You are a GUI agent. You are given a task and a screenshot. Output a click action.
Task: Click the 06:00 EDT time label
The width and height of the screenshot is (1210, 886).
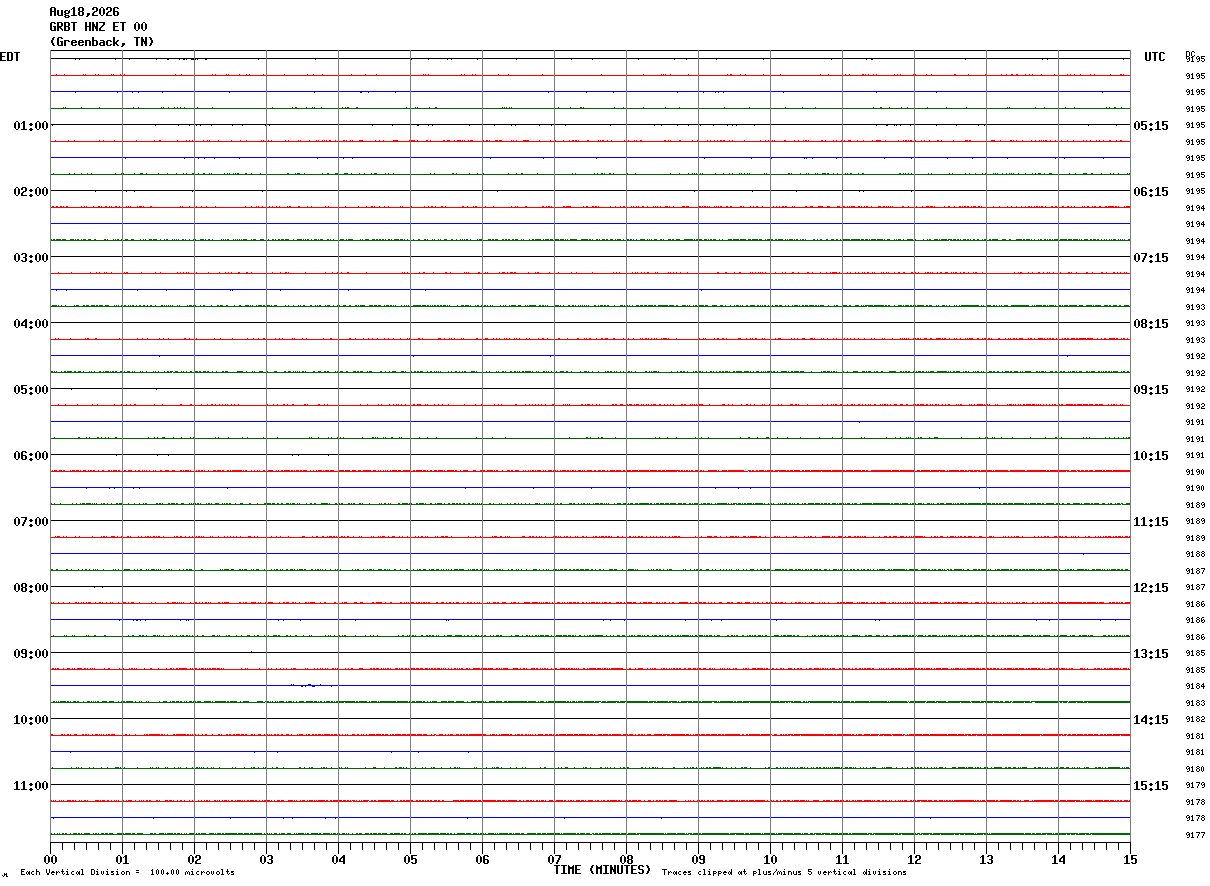pos(31,456)
